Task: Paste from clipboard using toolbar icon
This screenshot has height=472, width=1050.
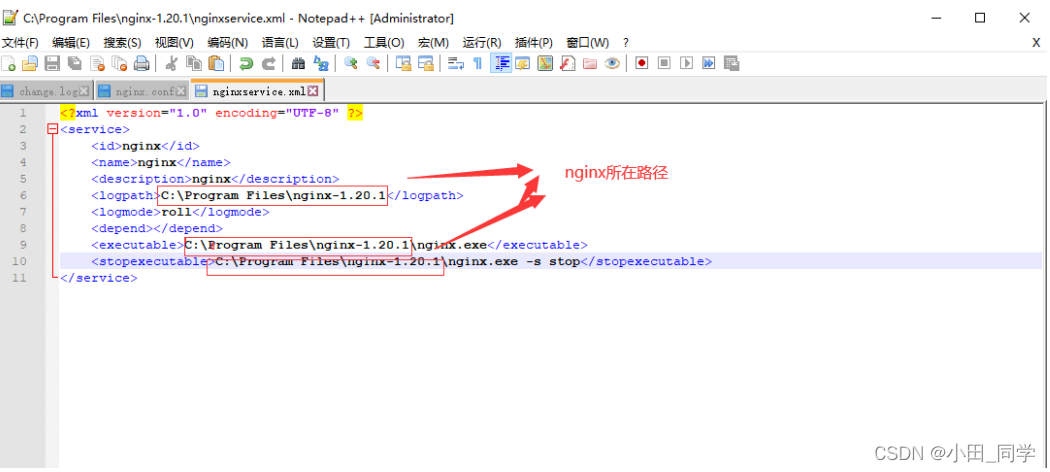Action: [x=216, y=64]
